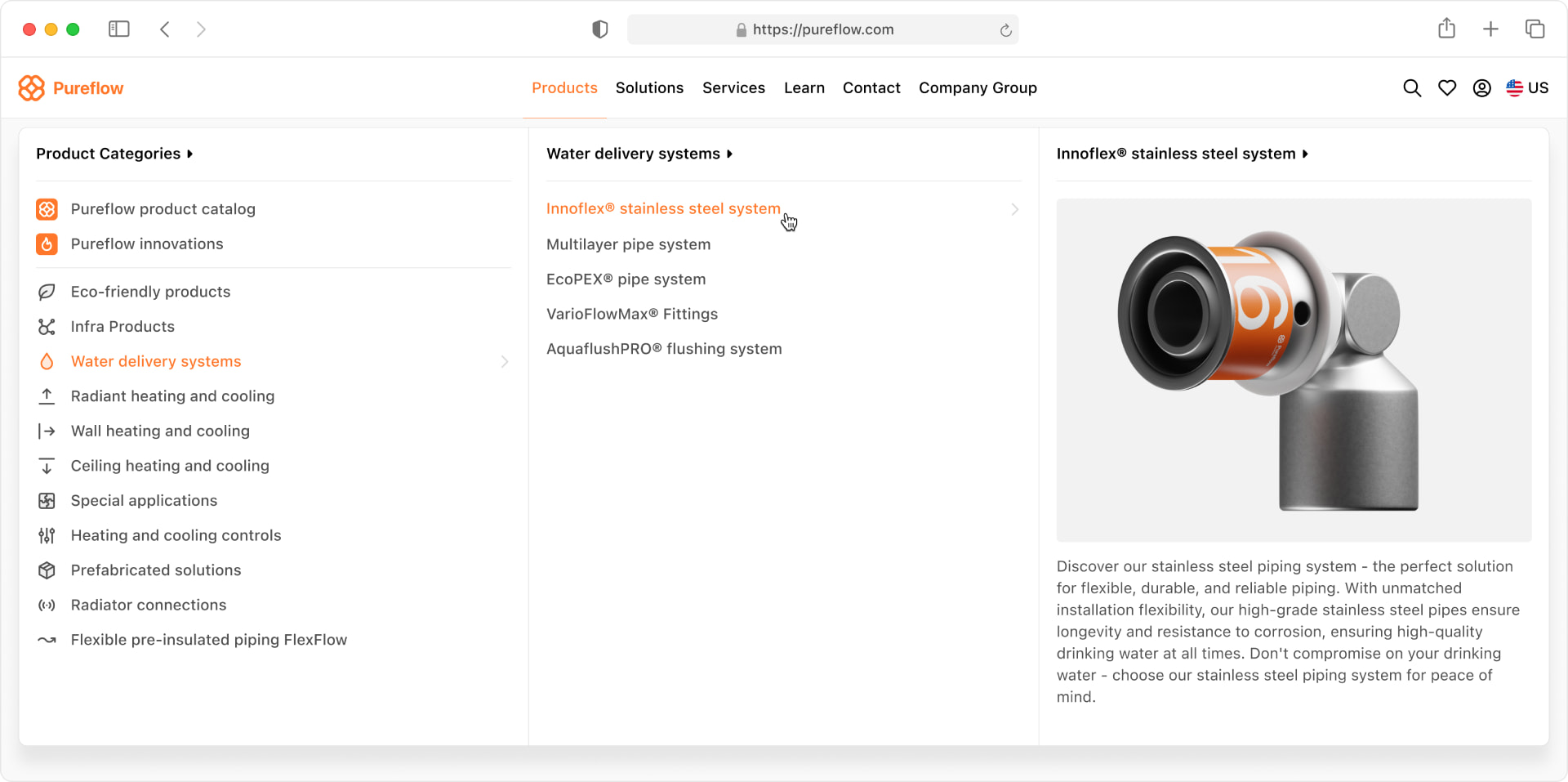
Task: Open the Pureflow product catalog link
Action: click(163, 209)
